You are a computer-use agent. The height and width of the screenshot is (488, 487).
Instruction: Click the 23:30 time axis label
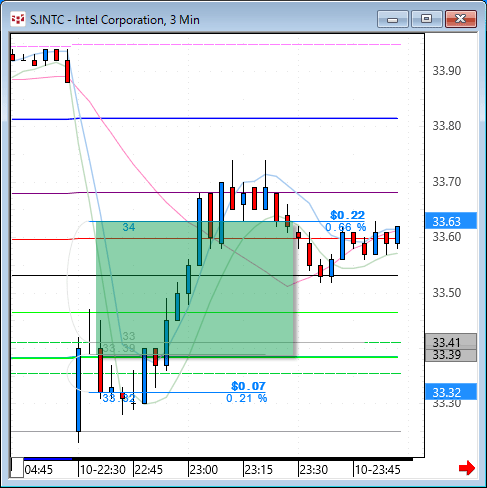(314, 470)
